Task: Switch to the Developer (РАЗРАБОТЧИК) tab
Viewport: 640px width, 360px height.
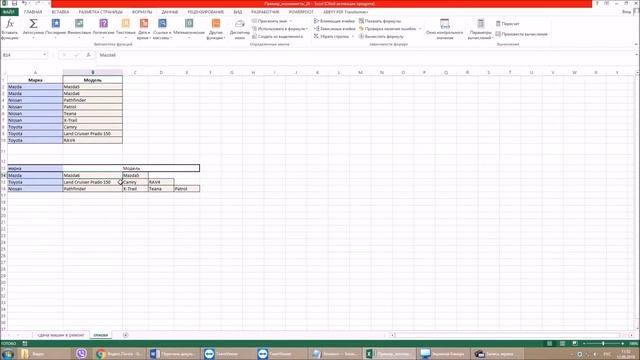Action: pos(265,12)
